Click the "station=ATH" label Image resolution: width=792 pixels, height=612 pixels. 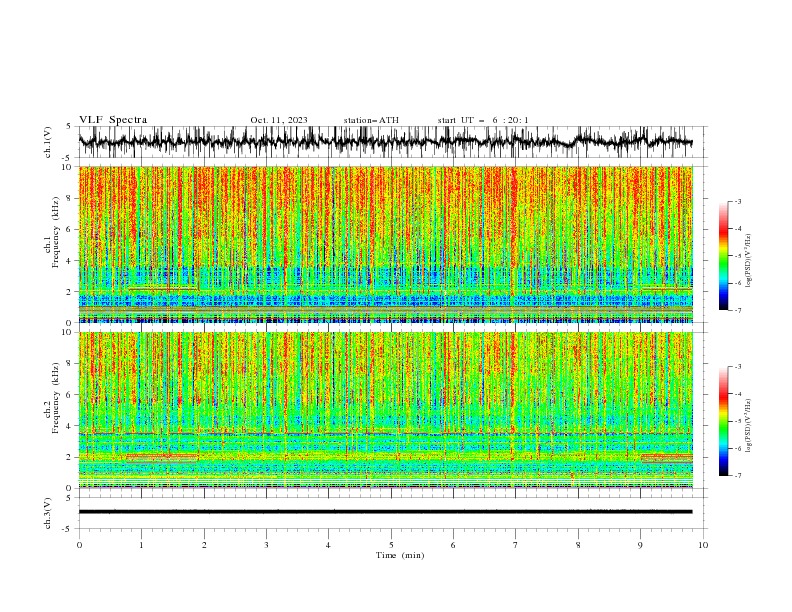tap(371, 120)
